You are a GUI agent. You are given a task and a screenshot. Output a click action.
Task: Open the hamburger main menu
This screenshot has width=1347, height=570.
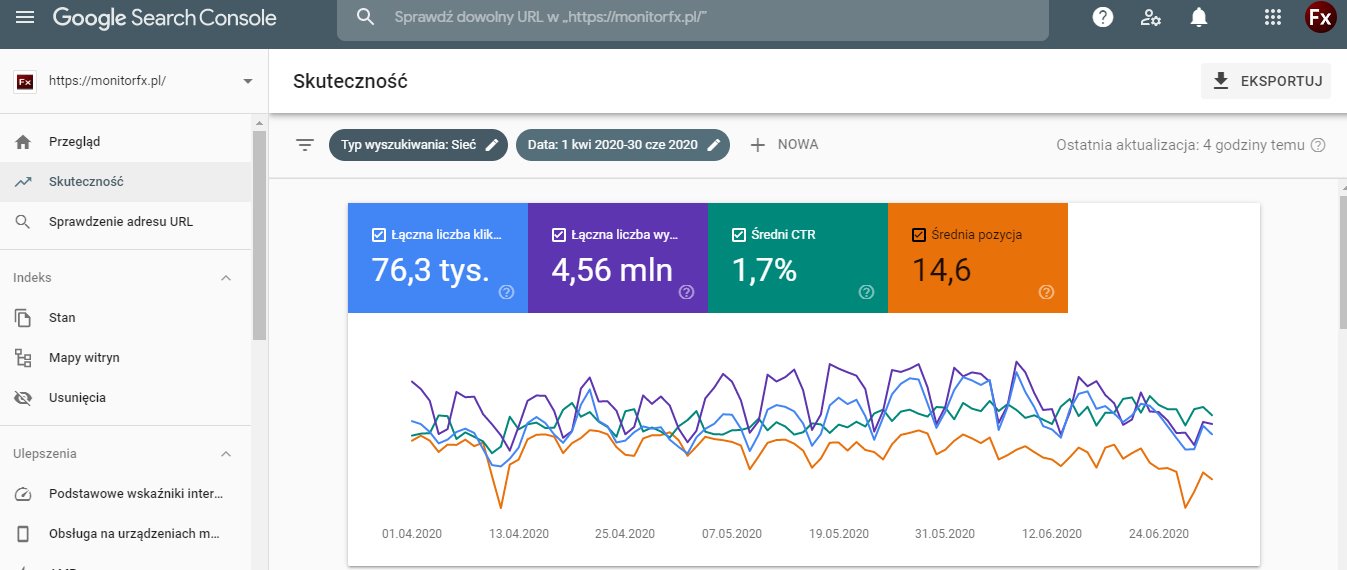[25, 18]
